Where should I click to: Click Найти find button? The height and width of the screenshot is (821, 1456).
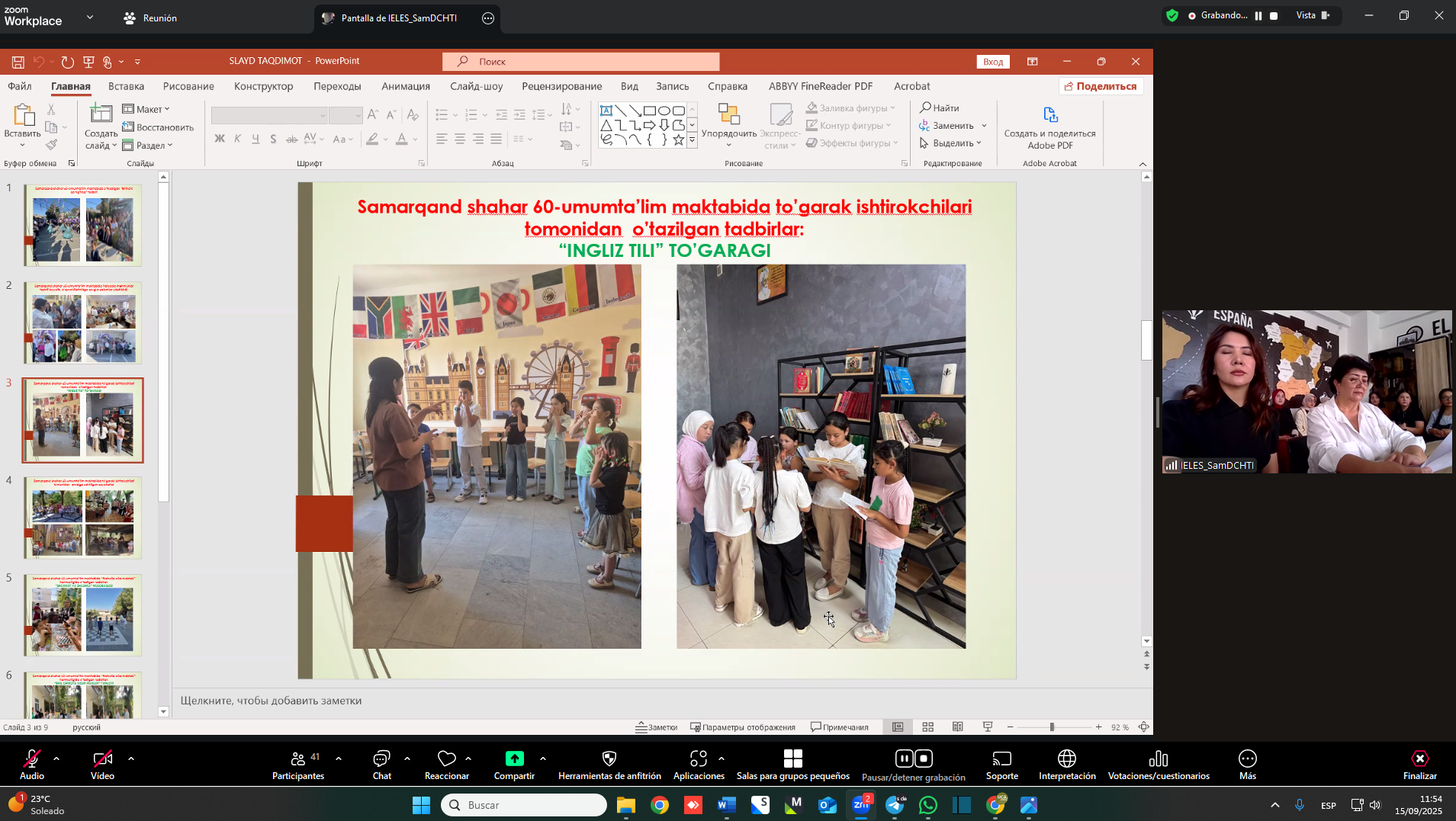940,107
